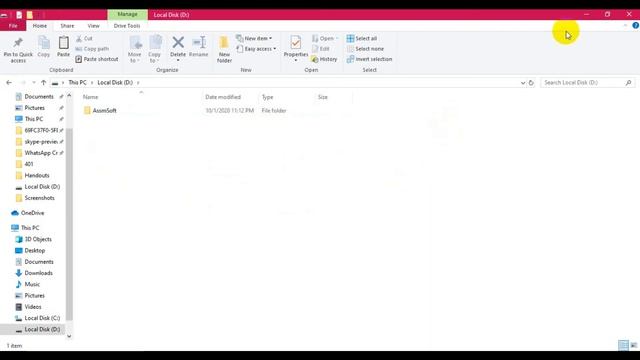Sort by Size column header
The width and height of the screenshot is (640, 360).
point(323,97)
